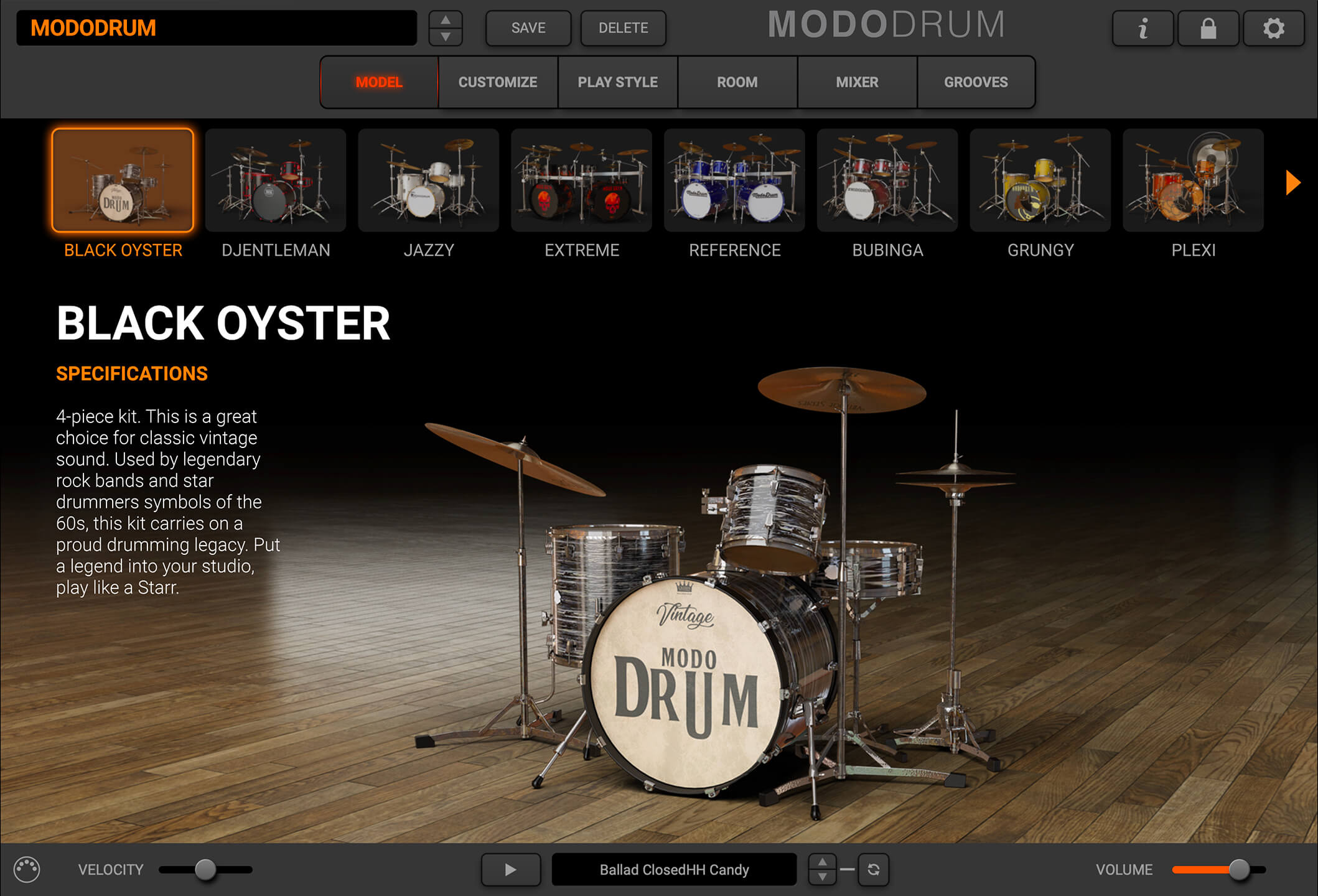
Task: Save the current preset
Action: click(x=528, y=28)
